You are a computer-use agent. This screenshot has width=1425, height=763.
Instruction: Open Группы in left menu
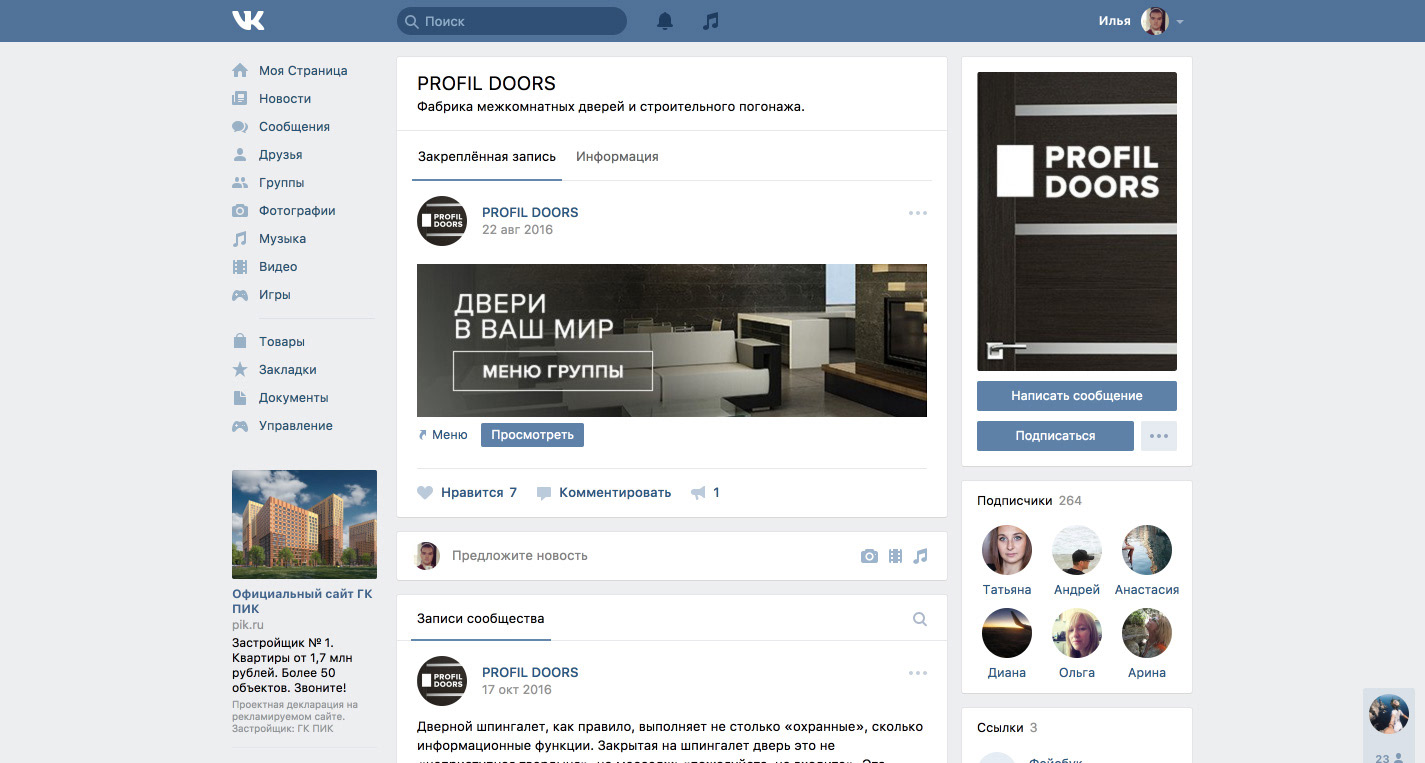[281, 183]
